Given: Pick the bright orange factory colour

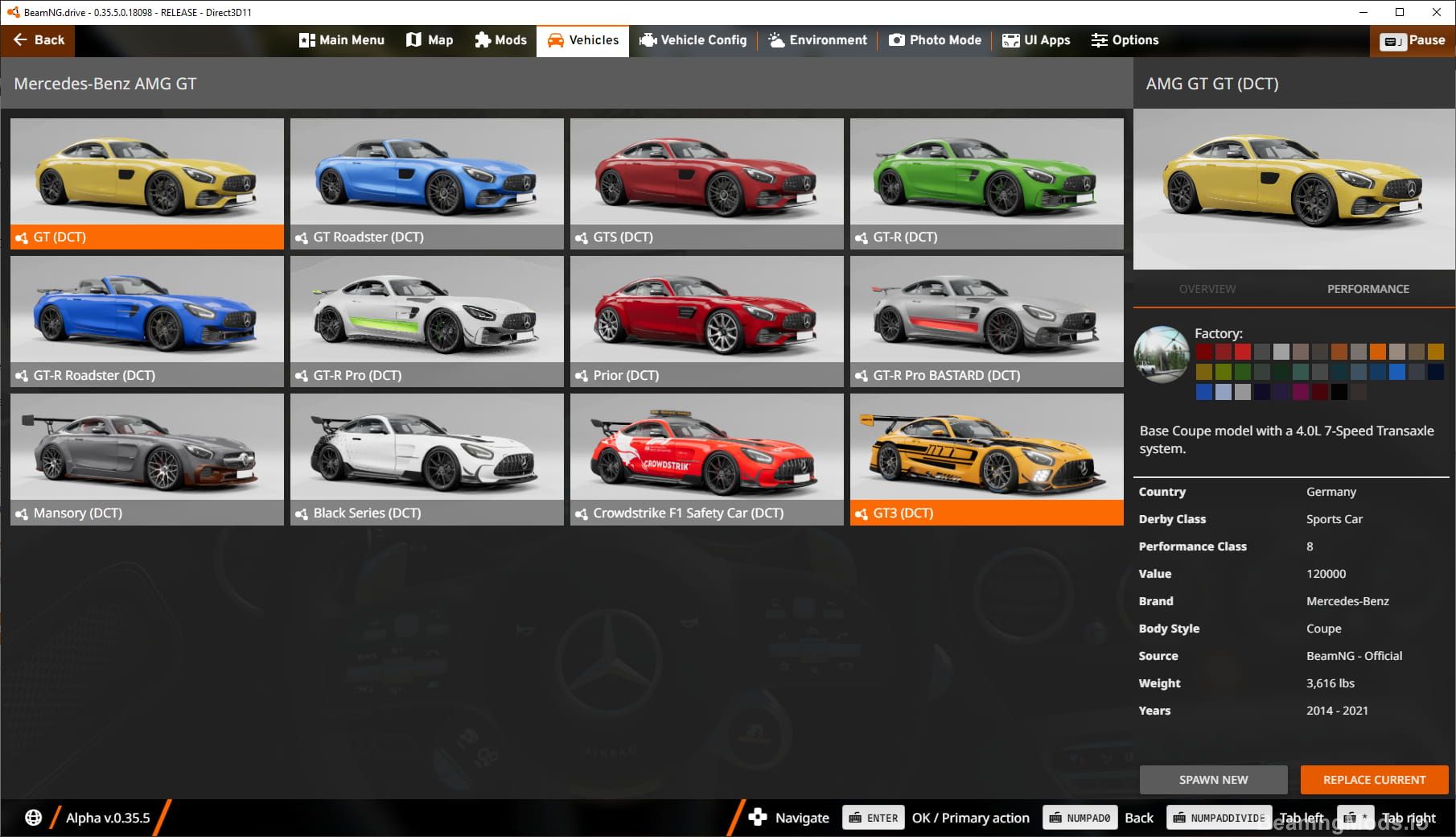Looking at the screenshot, I should click(1378, 352).
